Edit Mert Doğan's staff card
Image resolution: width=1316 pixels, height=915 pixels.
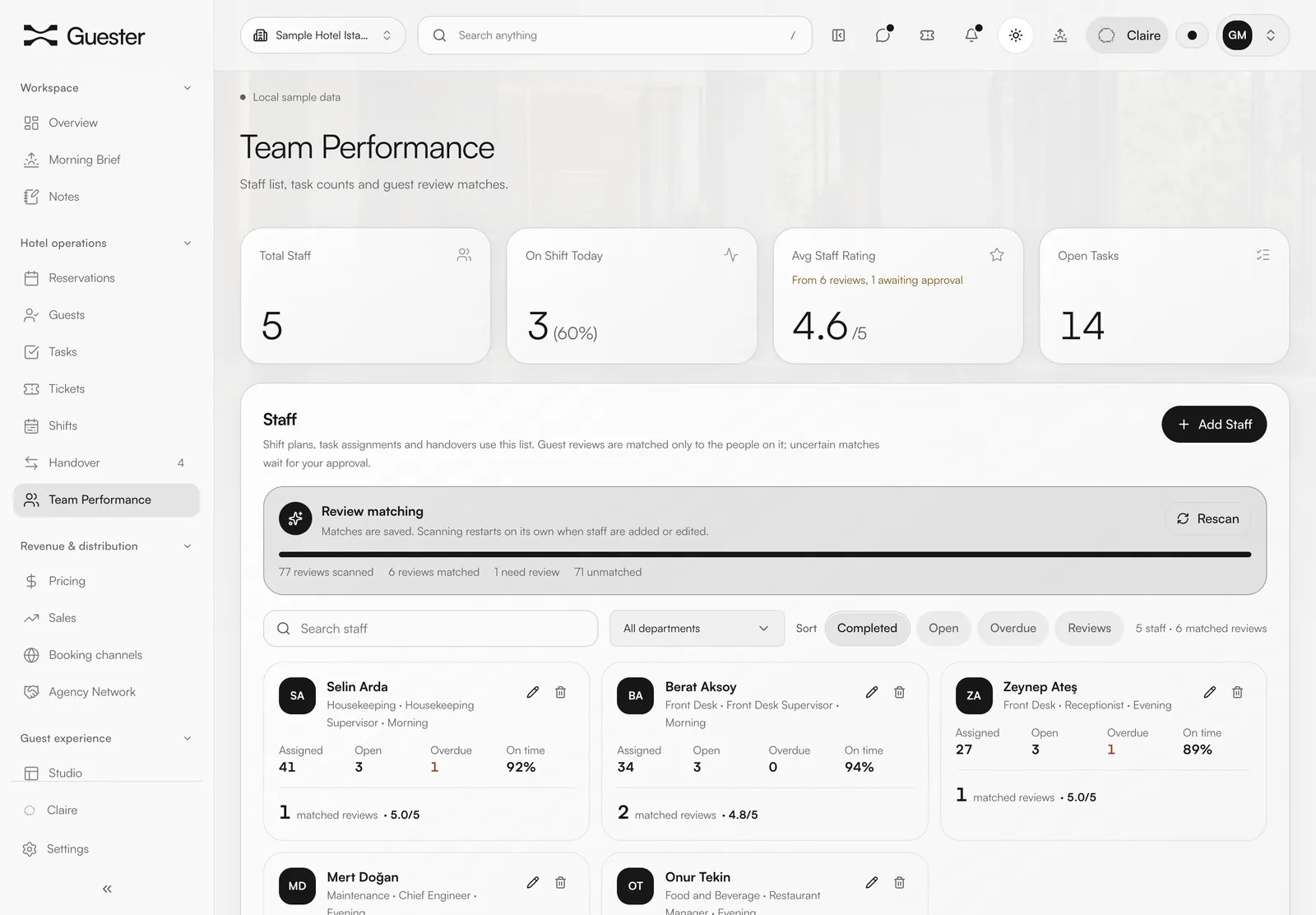[x=533, y=882]
